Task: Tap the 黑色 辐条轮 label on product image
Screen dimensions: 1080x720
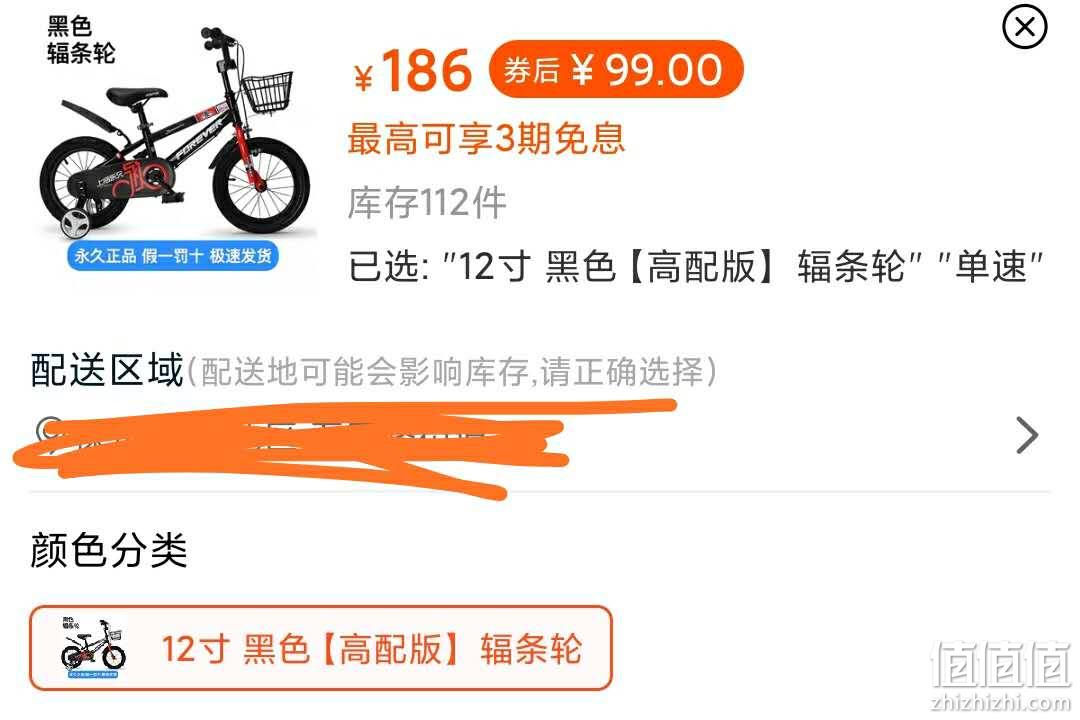Action: [81, 40]
